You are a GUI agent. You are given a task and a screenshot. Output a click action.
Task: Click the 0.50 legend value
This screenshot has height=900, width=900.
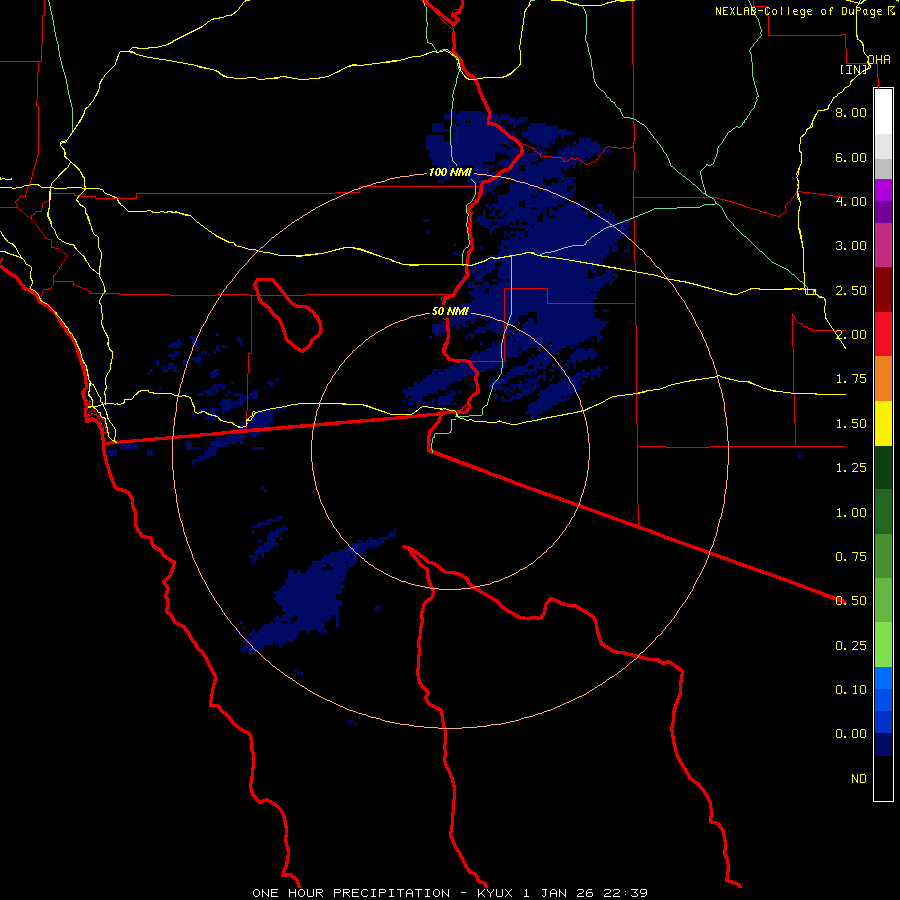coord(851,601)
